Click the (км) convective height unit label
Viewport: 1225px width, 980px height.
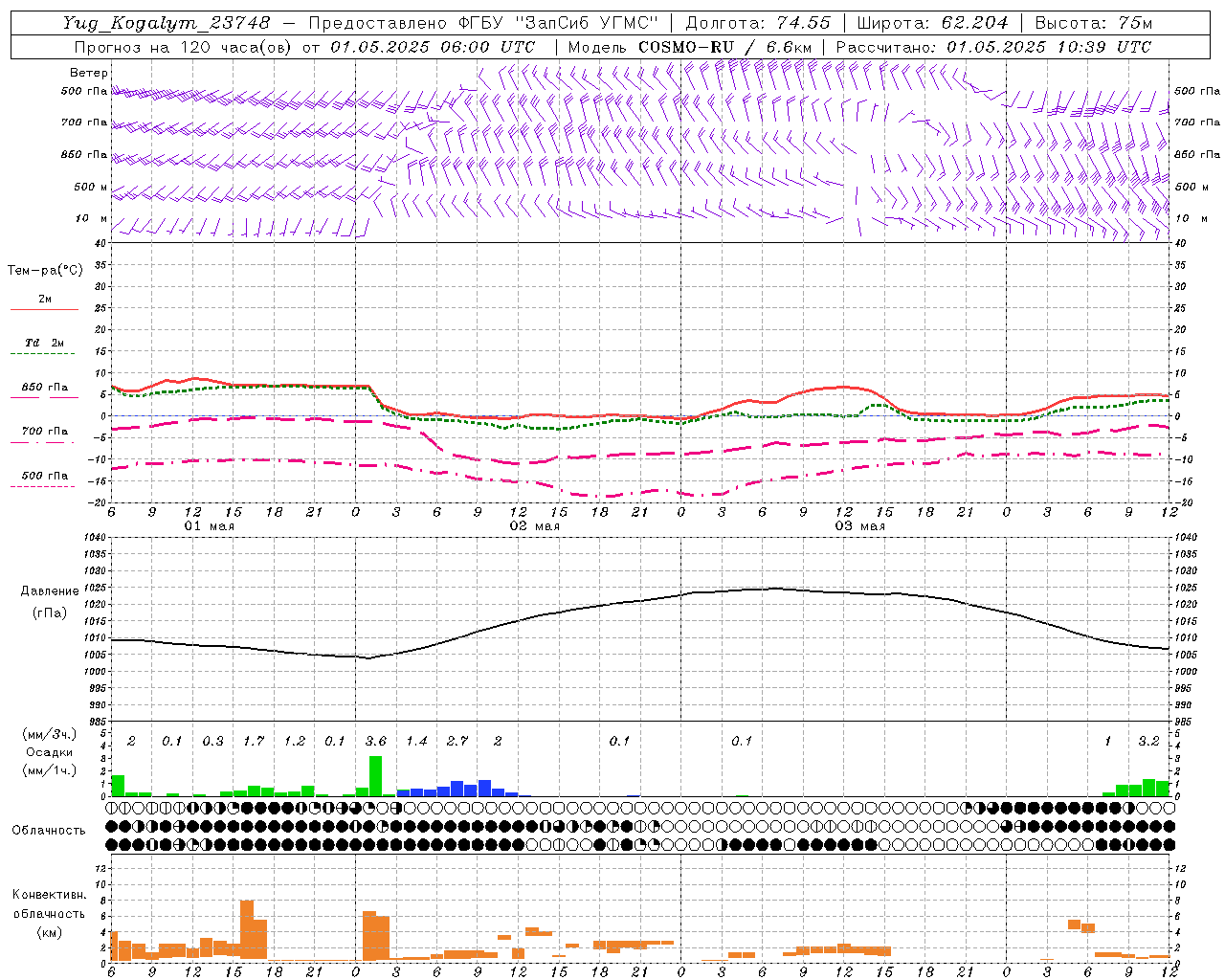coord(50,932)
